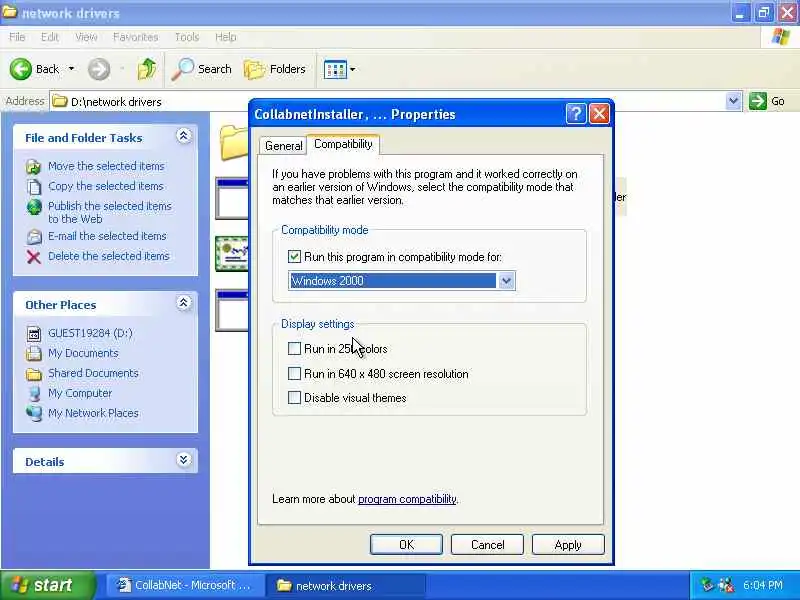Open the Help menu
This screenshot has width=800, height=600.
pyautogui.click(x=225, y=37)
